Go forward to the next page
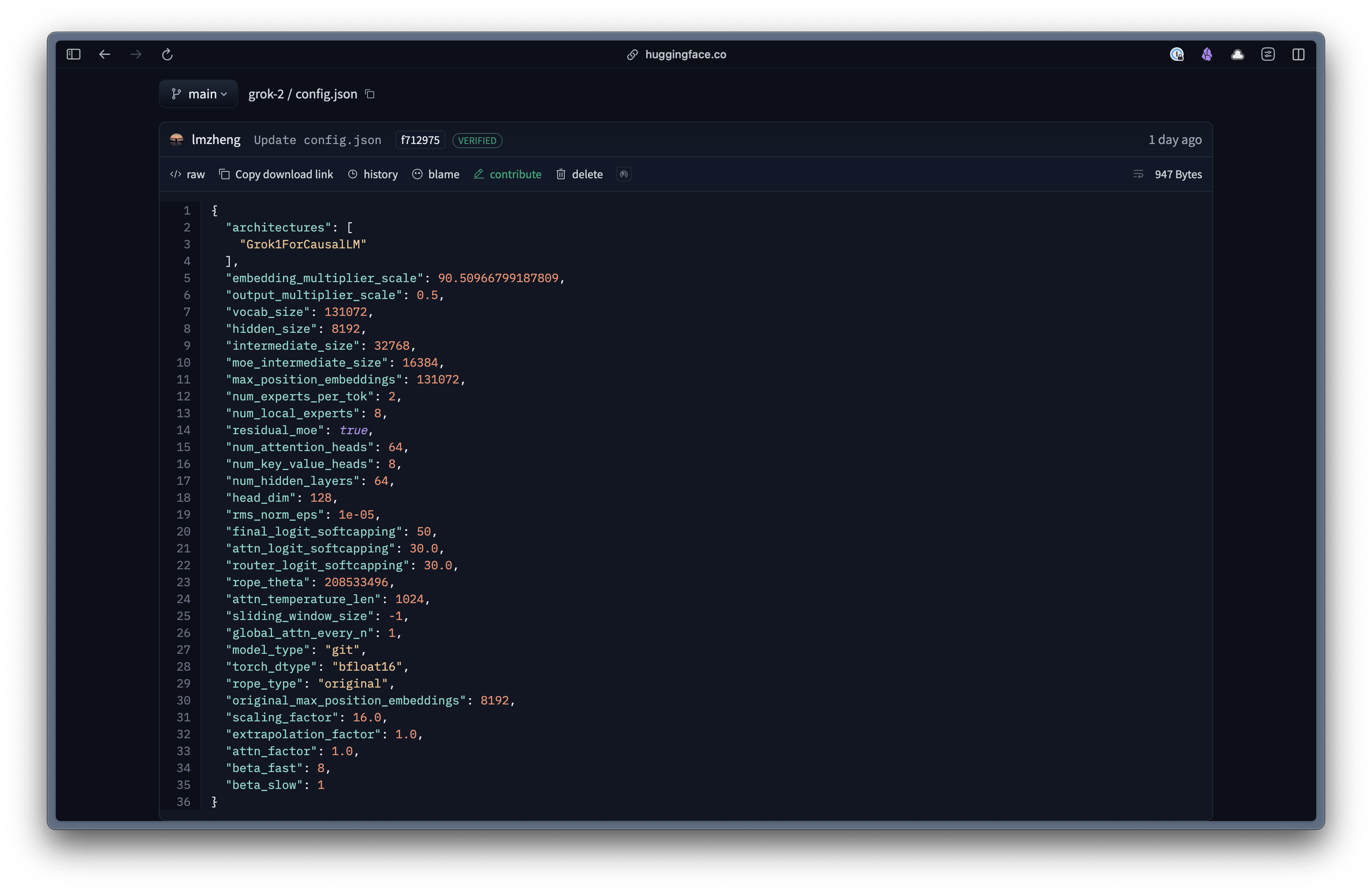 click(136, 54)
